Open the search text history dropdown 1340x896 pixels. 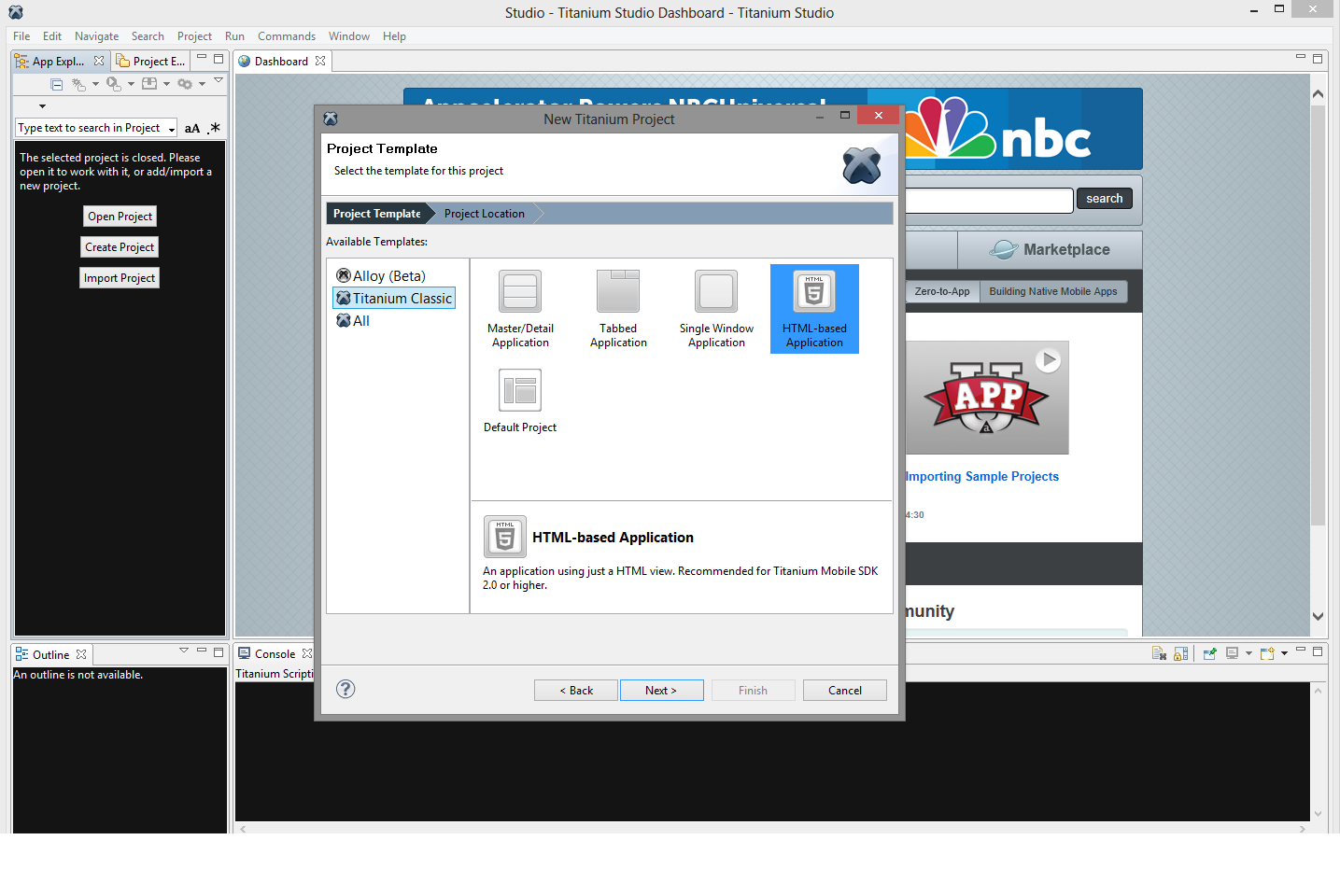pos(172,130)
